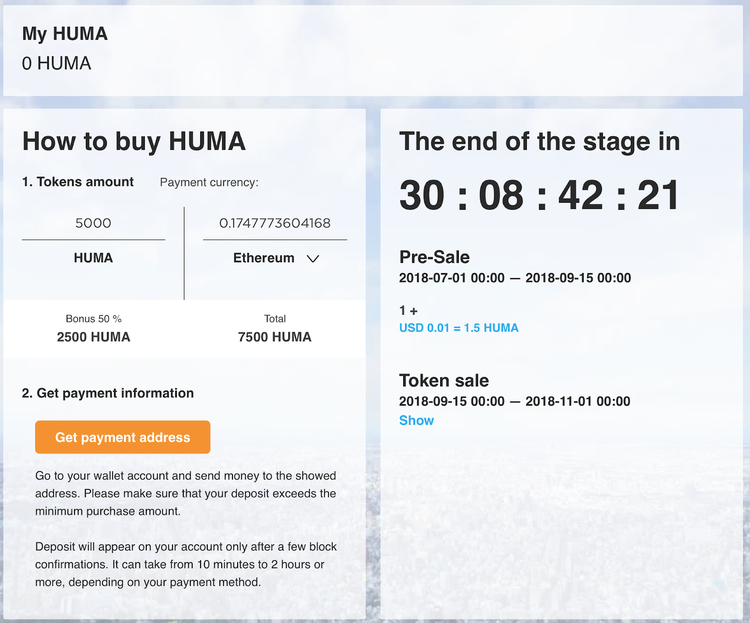Screen dimensions: 750x623
Task: Click the Token sale stage heading
Action: coord(444,380)
